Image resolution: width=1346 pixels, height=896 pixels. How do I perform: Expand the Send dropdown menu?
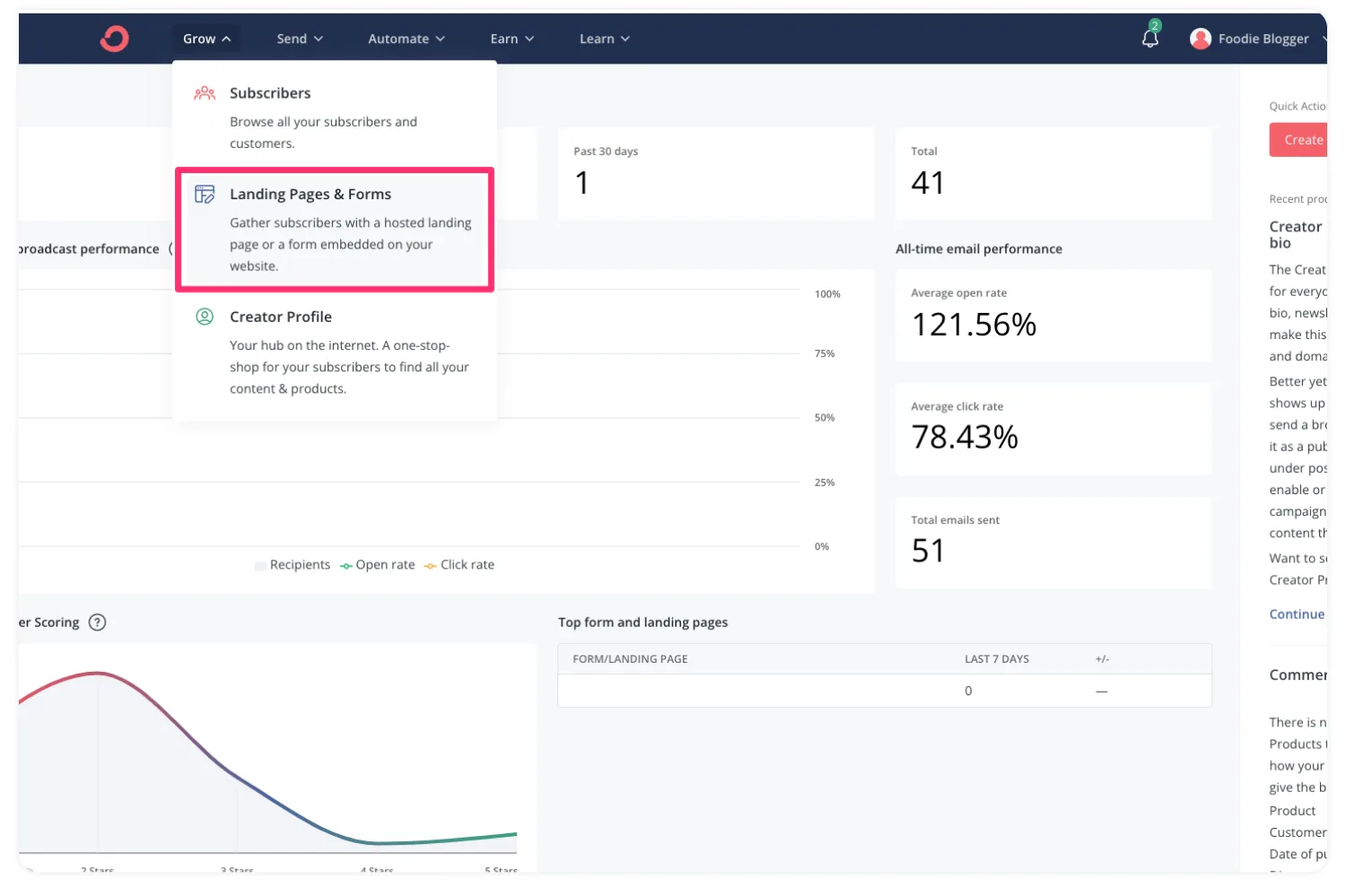pos(299,39)
